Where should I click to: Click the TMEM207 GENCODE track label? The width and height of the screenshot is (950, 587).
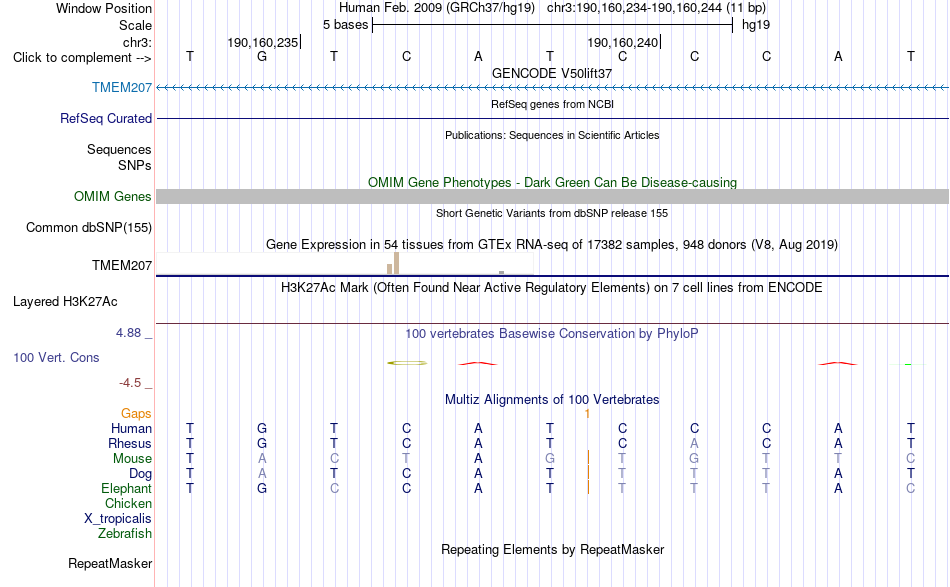[122, 87]
